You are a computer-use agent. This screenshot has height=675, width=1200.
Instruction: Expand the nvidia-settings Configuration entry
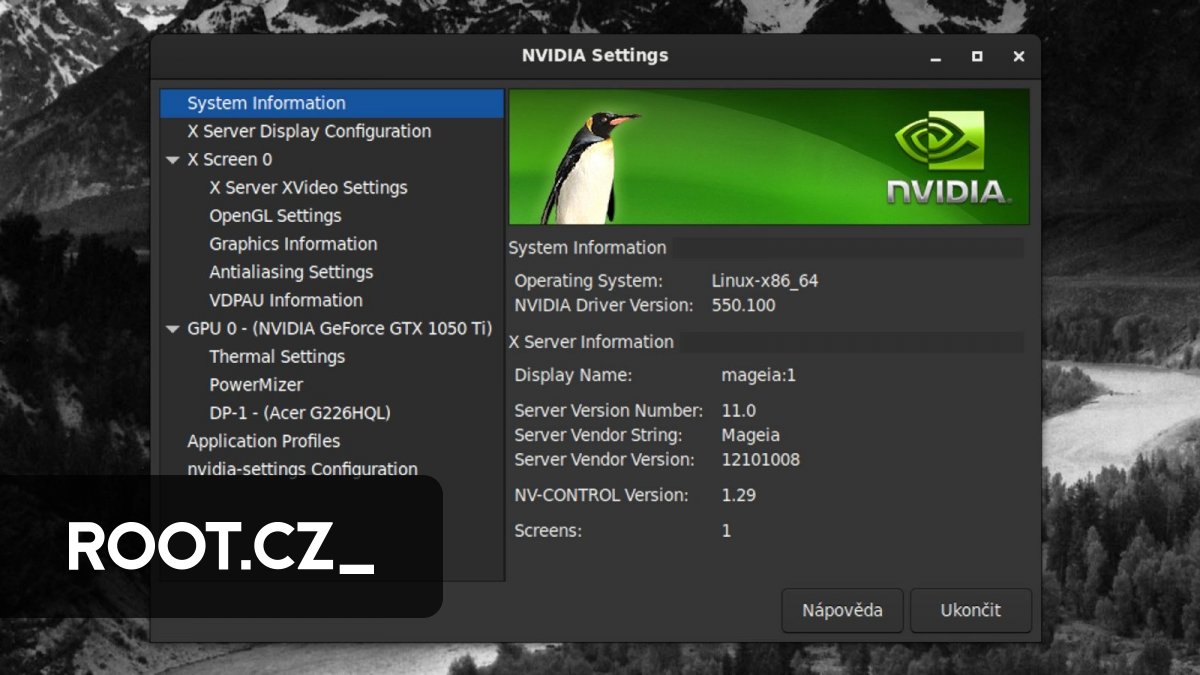(302, 468)
